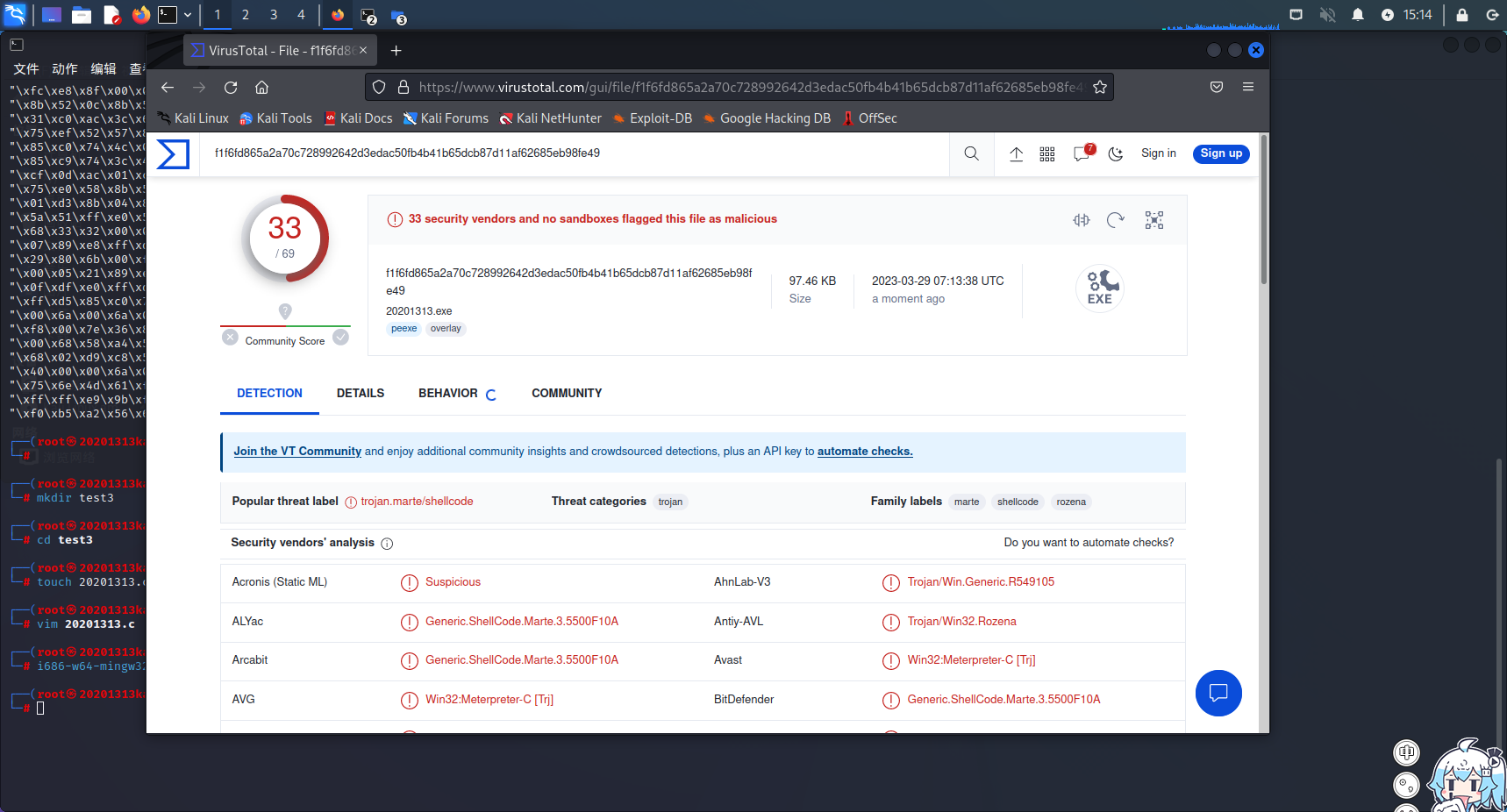
Task: Show the file manager windows group in the taskbar
Action: pyautogui.click(x=398, y=16)
